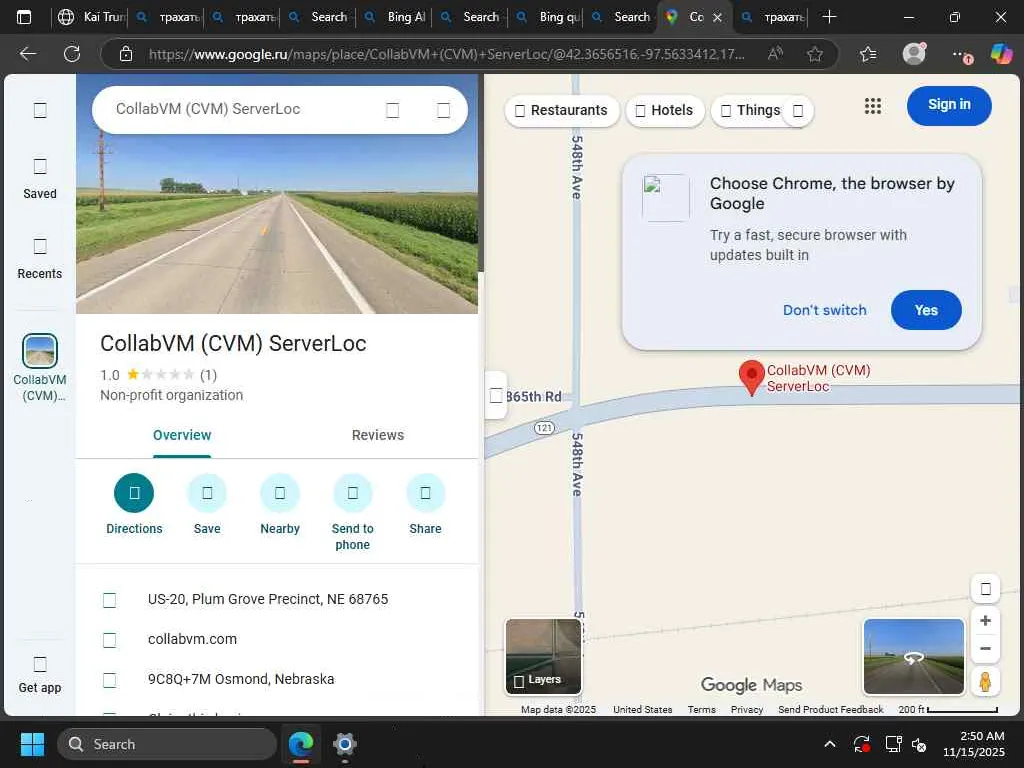Open the Recents sidebar item
This screenshot has width=1024, height=768.
40,259
